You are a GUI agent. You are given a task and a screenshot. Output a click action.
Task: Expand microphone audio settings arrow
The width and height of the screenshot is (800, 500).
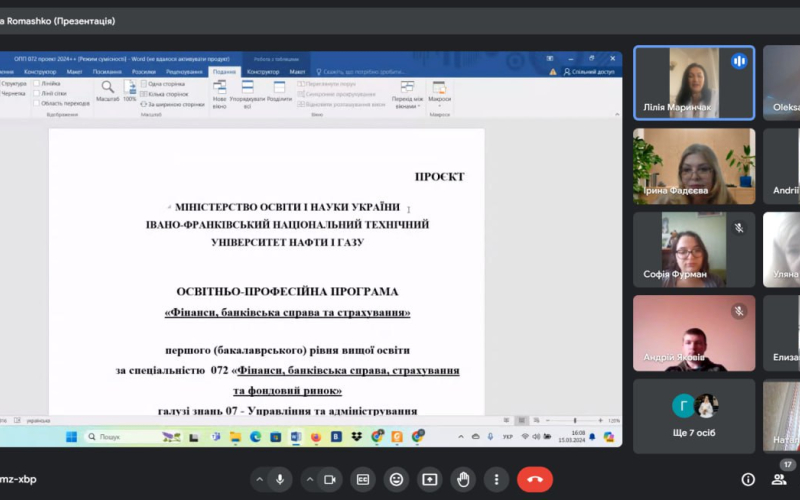260,480
